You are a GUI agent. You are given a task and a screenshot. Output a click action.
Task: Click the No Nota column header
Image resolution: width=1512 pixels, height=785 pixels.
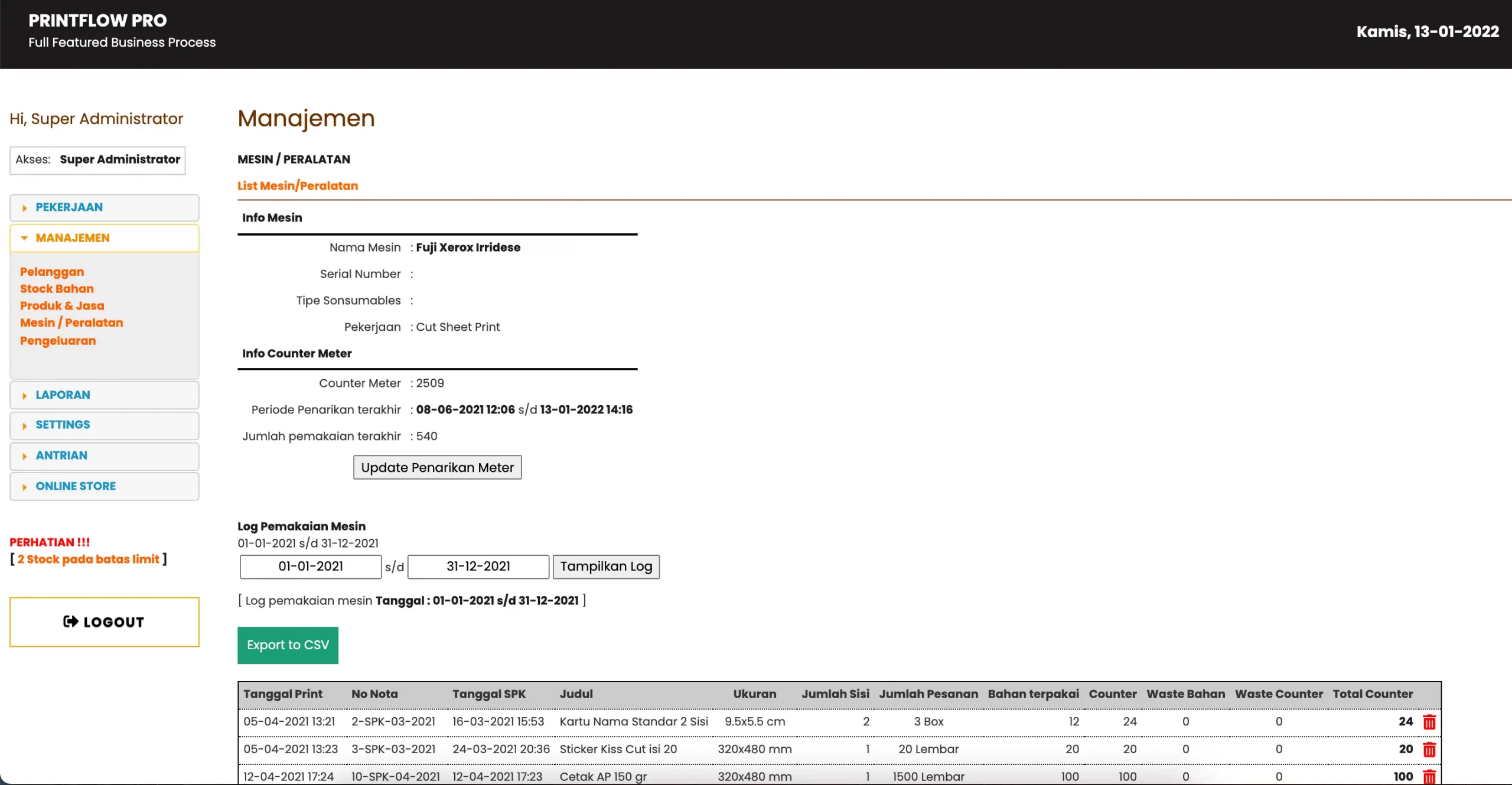tap(374, 695)
